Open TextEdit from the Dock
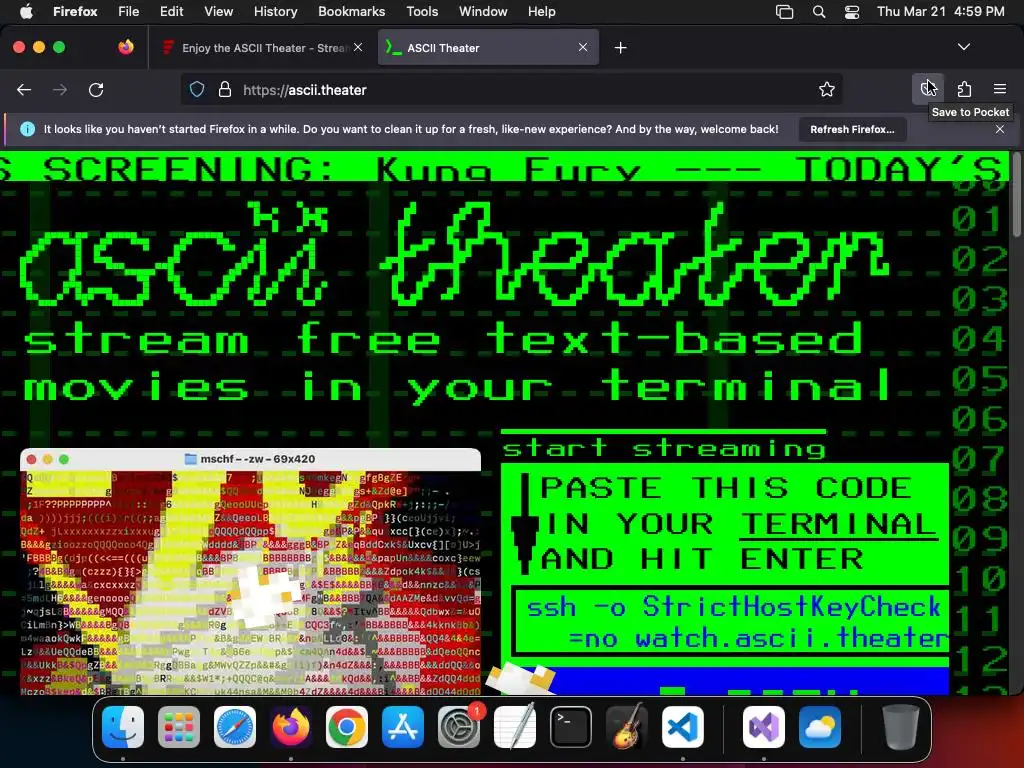 [515, 727]
